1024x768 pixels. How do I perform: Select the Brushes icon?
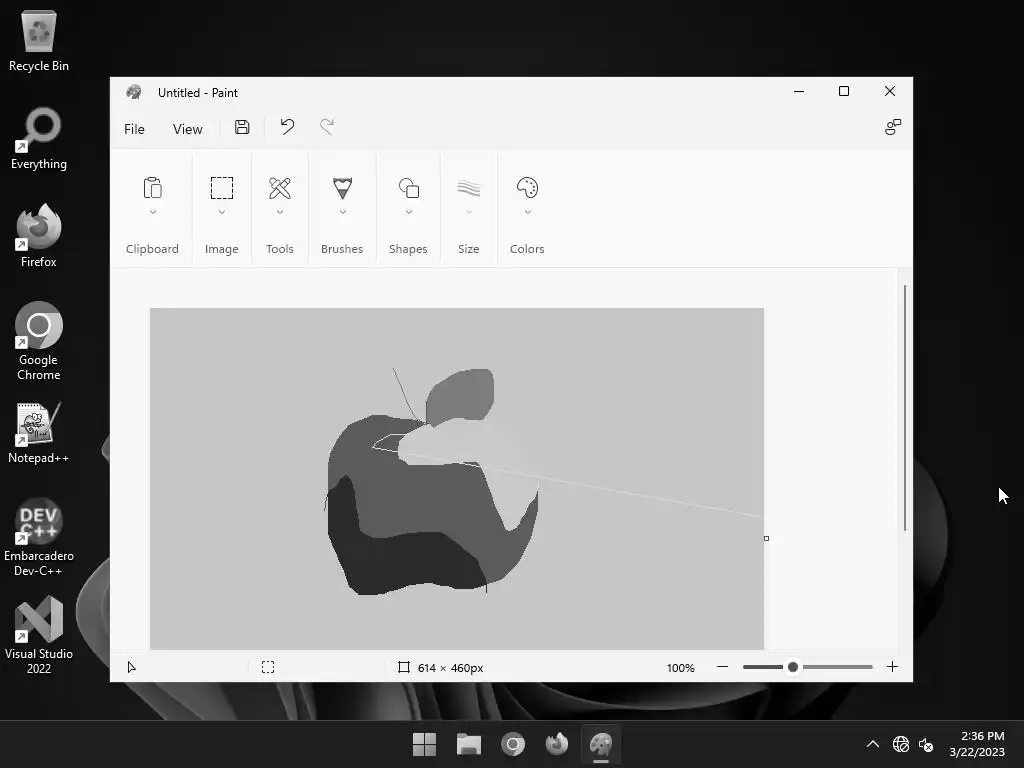[342, 188]
